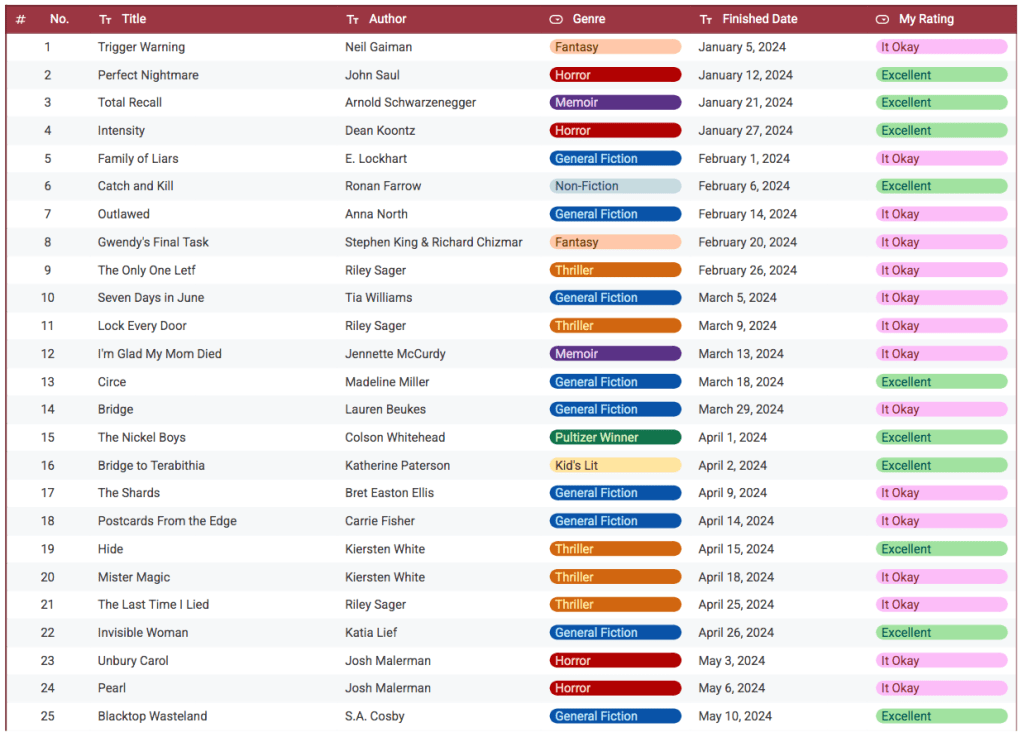
Task: Select the author cell Stephen King & Richard Chizmar
Action: 434,242
